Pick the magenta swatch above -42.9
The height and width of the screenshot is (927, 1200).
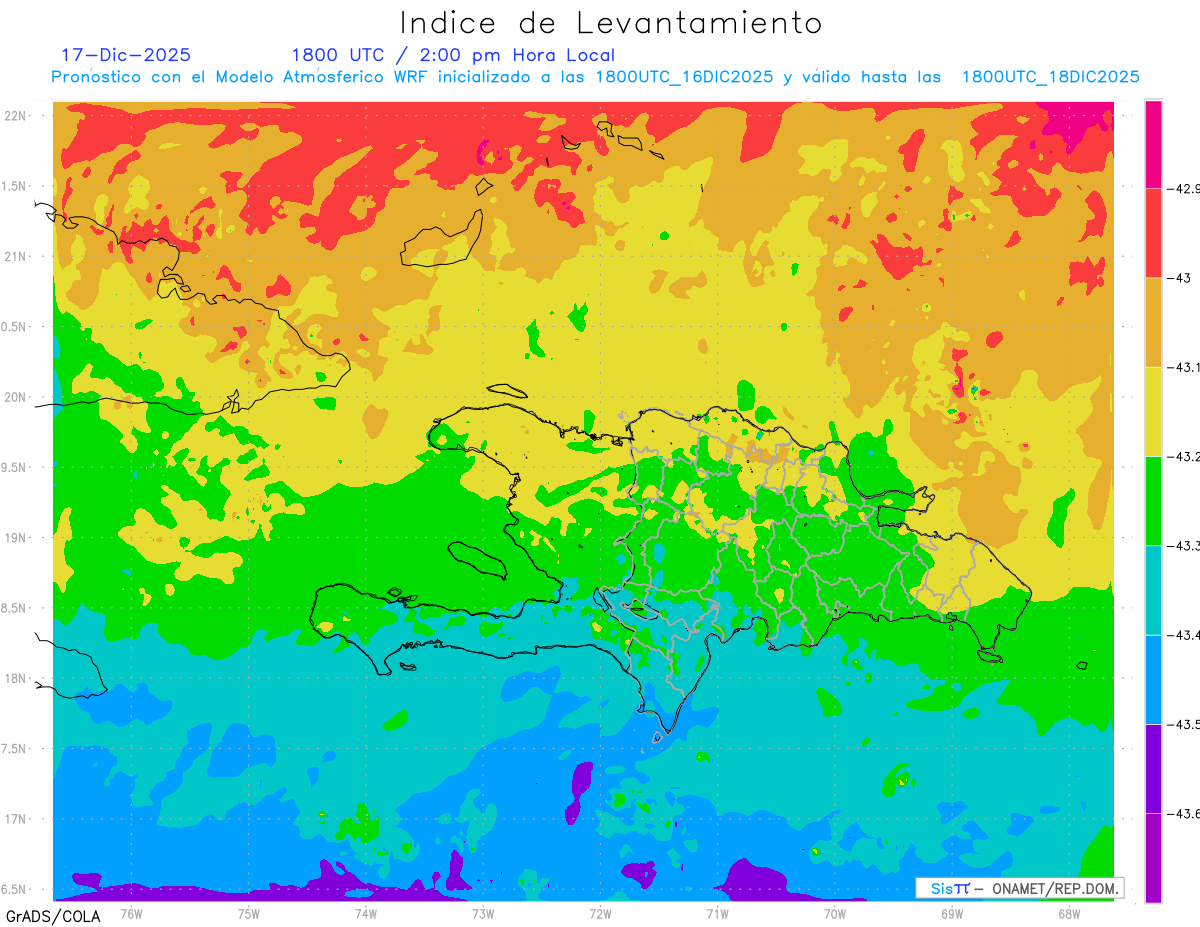click(1153, 144)
